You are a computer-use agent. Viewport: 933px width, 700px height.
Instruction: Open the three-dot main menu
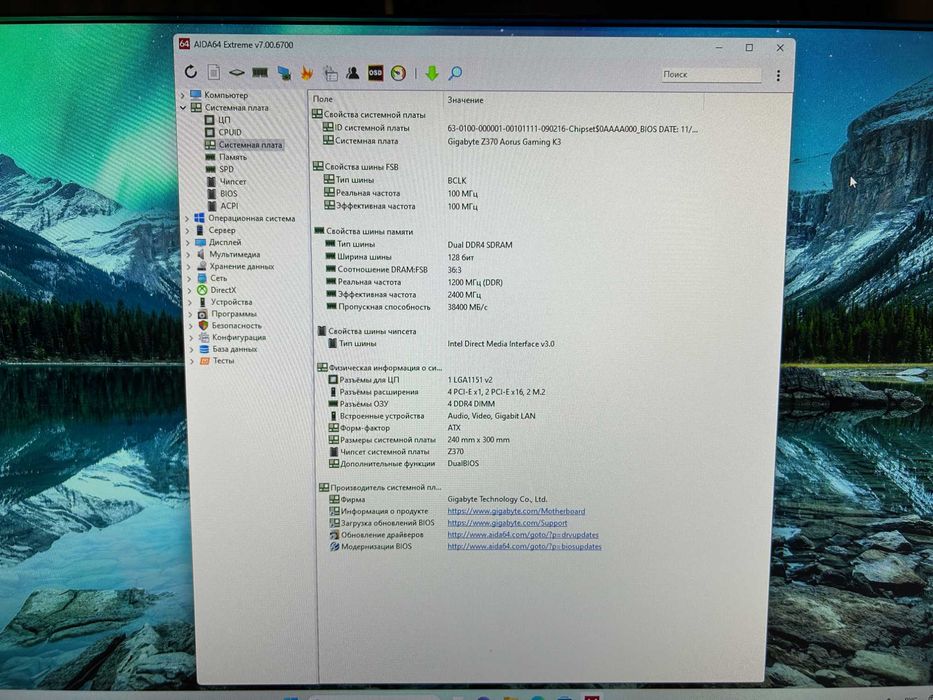pos(778,76)
